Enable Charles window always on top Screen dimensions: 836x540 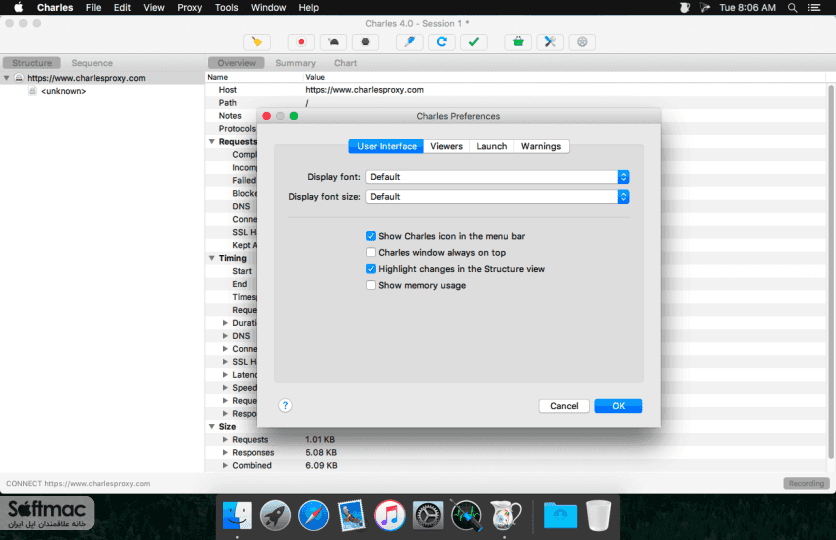point(371,253)
